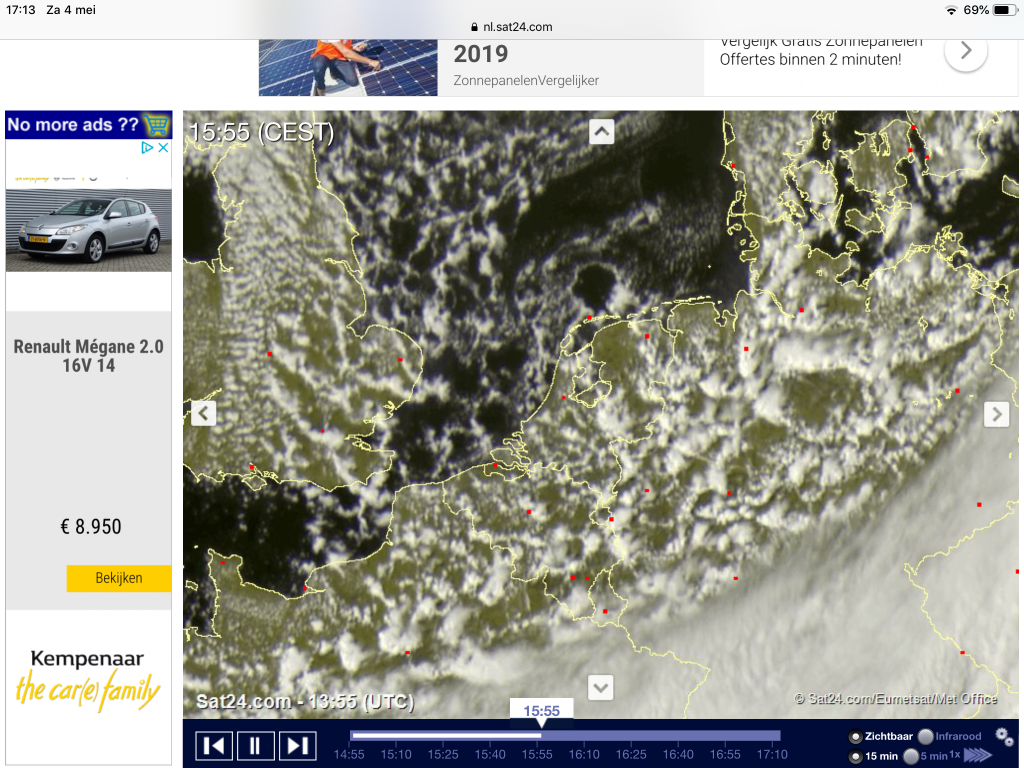Click the shopping cart icon
1024x768 pixels.
pyautogui.click(x=157, y=124)
